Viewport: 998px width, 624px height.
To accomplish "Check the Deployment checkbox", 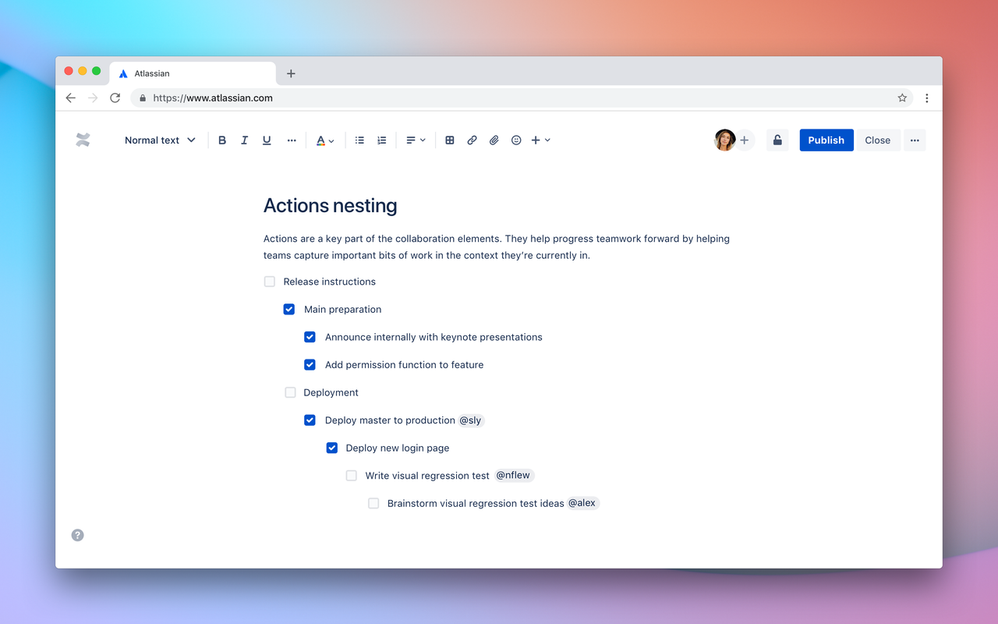I will point(290,392).
